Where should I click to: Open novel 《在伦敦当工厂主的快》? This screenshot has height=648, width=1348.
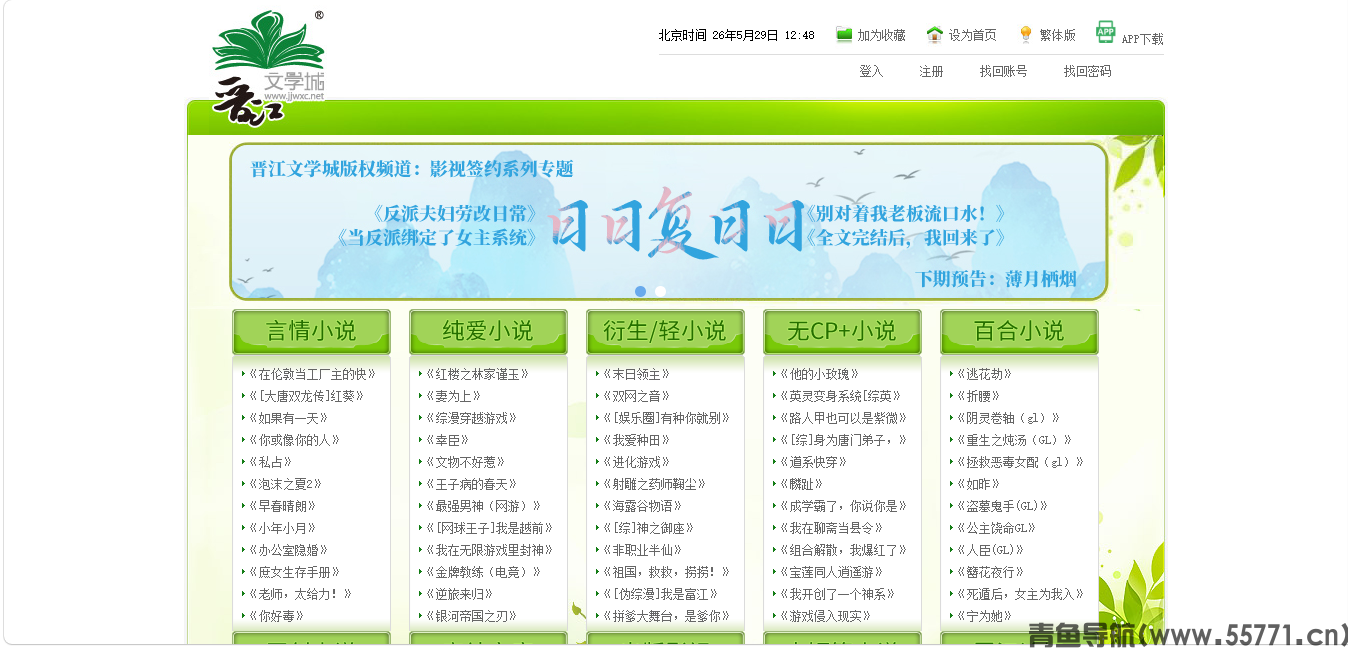(313, 374)
